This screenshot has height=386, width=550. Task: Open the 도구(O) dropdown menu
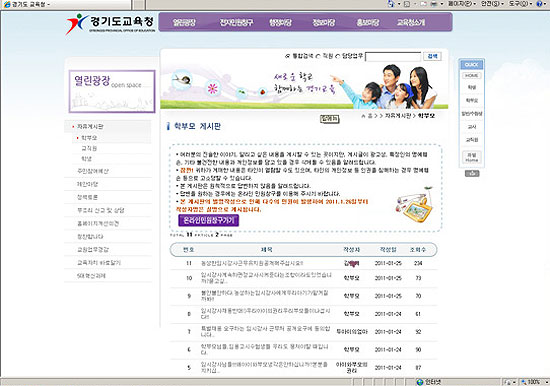tap(521, 4)
